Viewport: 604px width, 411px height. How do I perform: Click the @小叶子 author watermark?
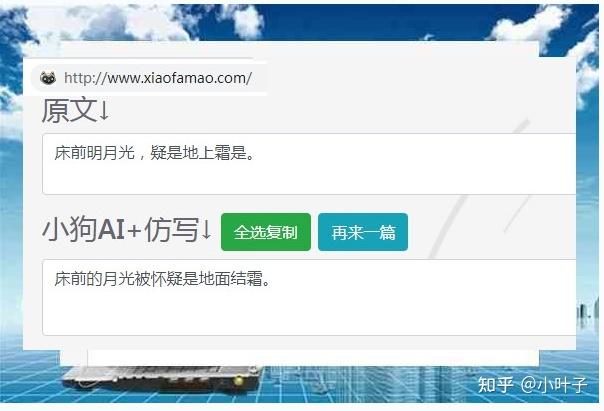pyautogui.click(x=554, y=384)
